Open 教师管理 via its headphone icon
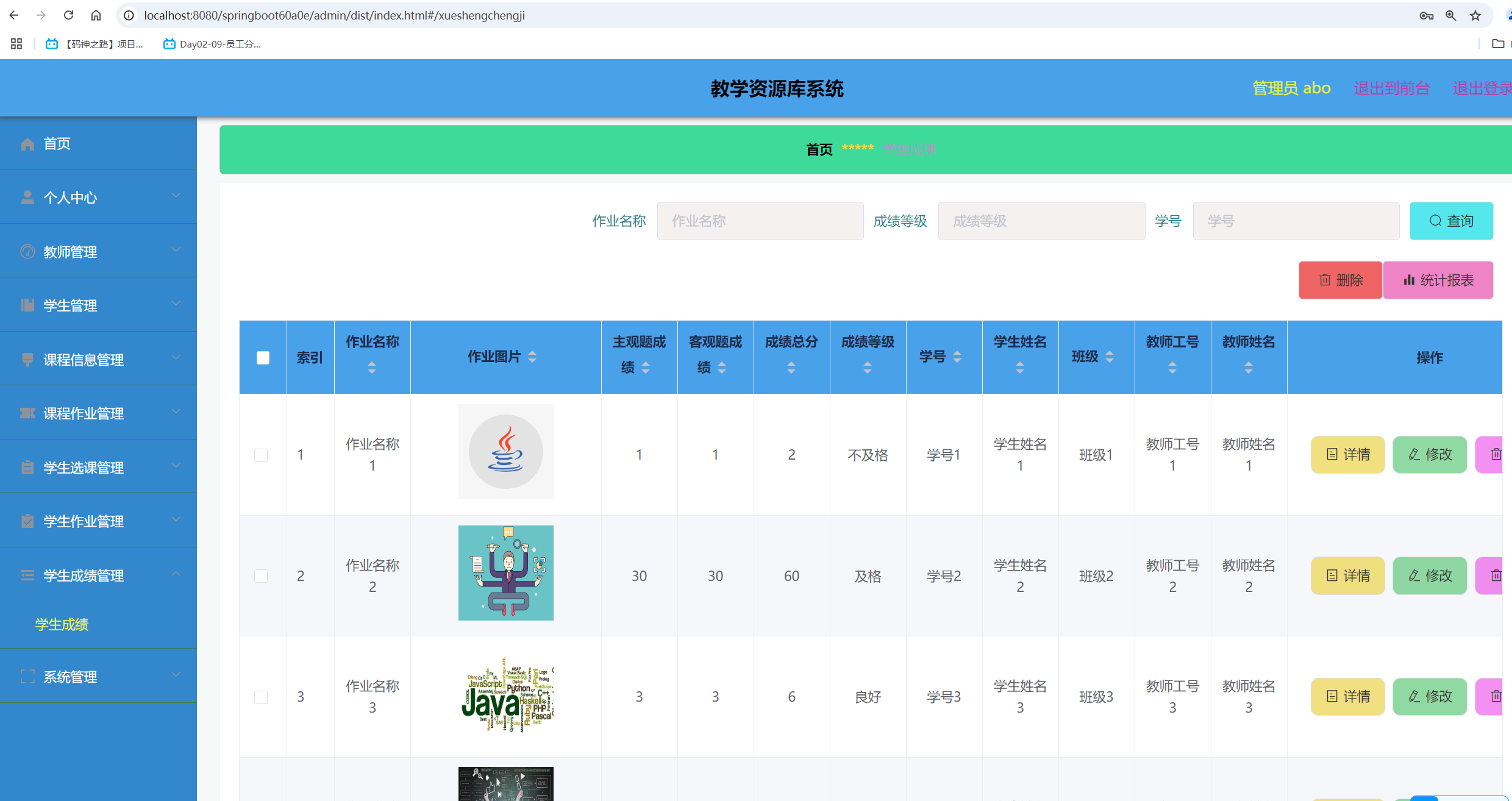Image resolution: width=1512 pixels, height=801 pixels. pos(27,251)
